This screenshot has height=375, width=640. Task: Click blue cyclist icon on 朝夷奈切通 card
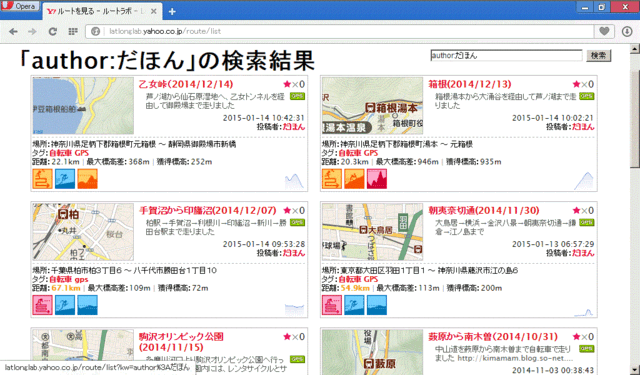[354, 305]
